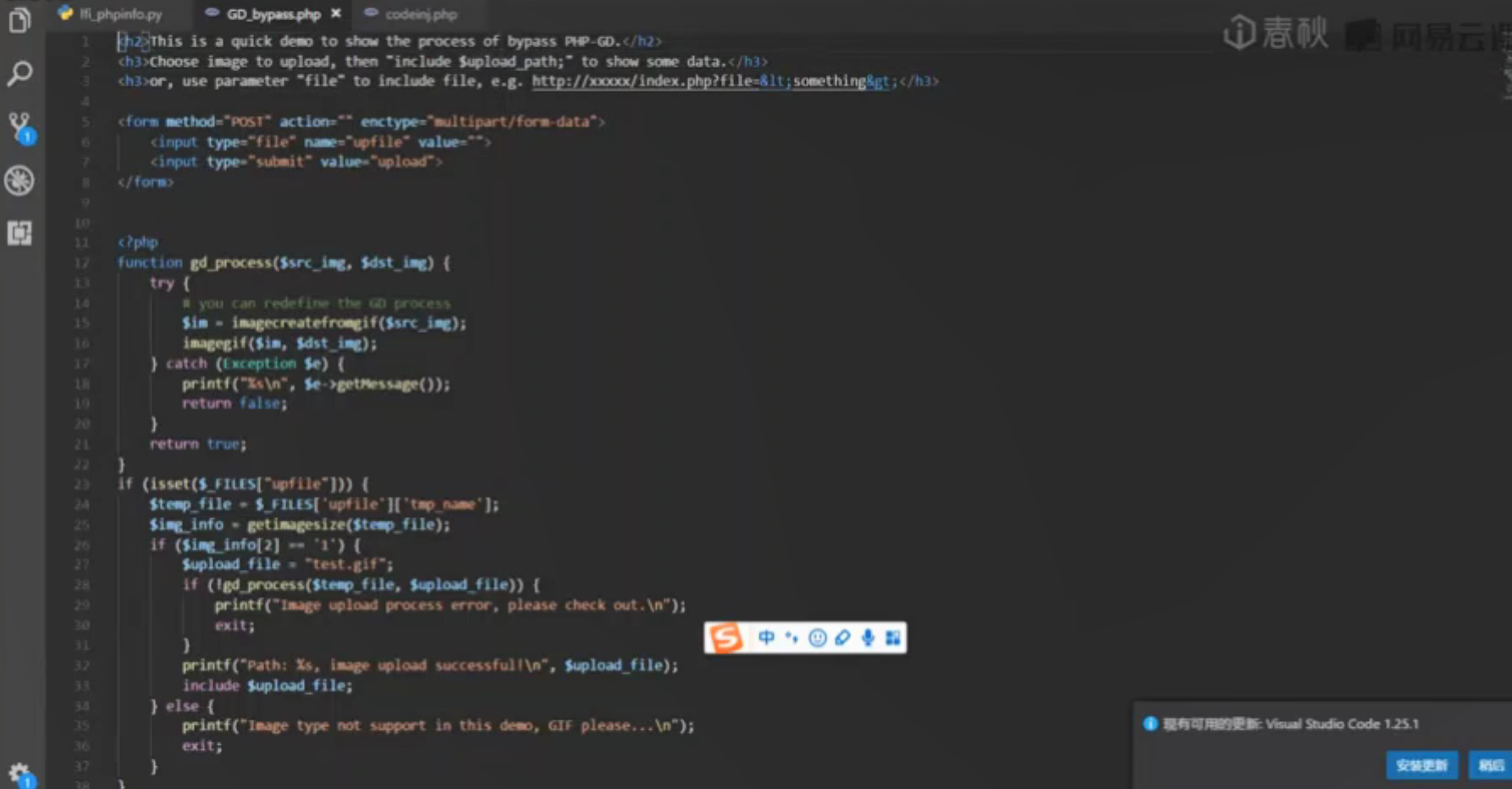Click the $upload_file = "test.gif" line
Viewport: 1512px width, 789px height.
pyautogui.click(x=288, y=565)
